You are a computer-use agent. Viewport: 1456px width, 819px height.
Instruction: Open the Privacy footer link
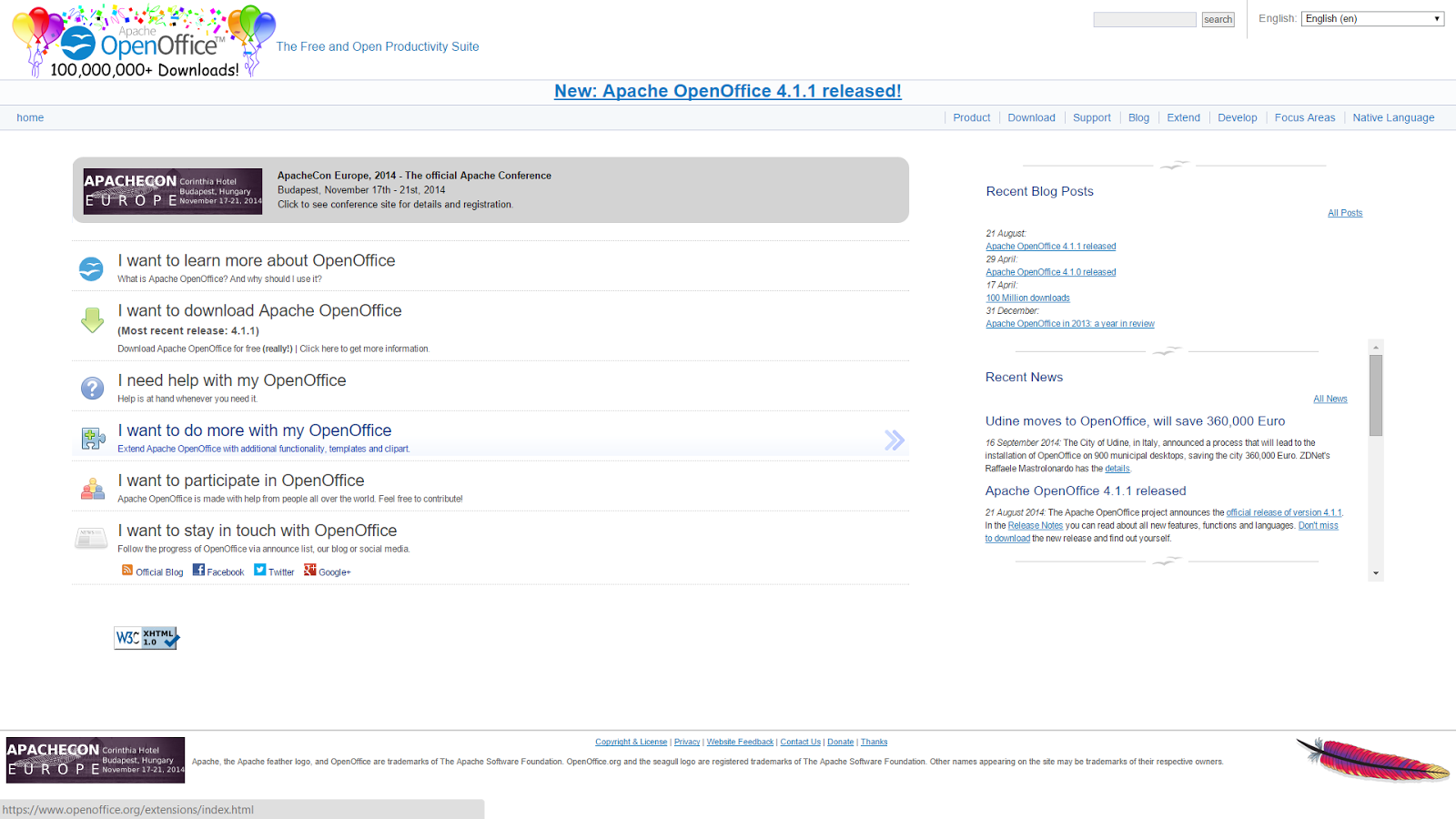(x=687, y=742)
